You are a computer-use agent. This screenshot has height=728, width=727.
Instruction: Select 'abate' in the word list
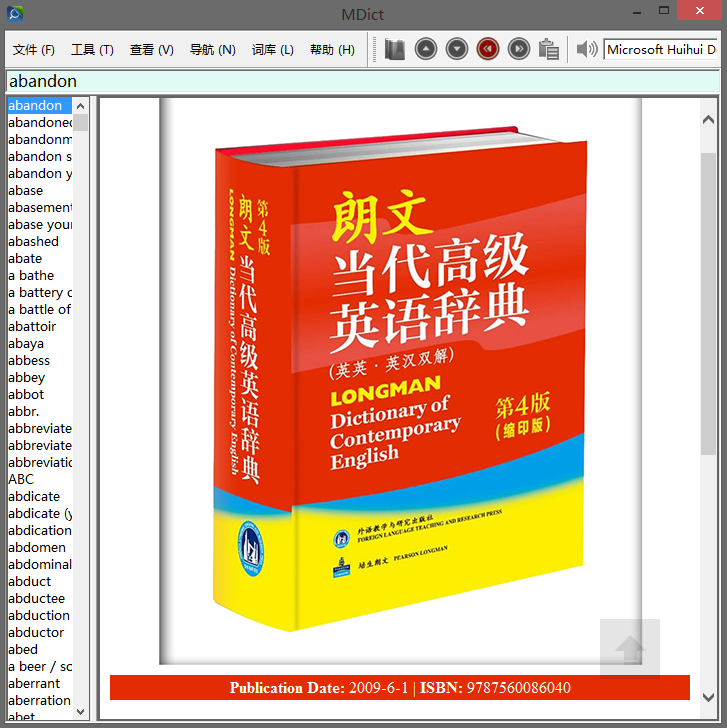click(40, 259)
